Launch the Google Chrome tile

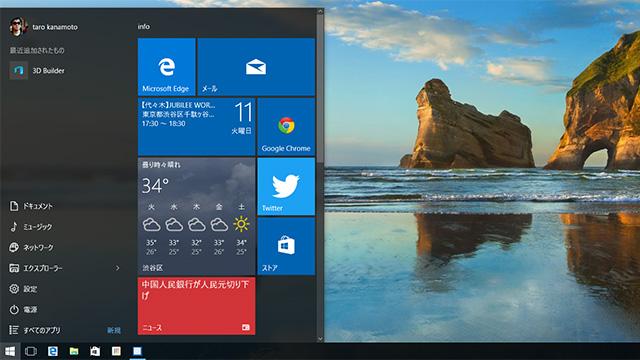(286, 127)
